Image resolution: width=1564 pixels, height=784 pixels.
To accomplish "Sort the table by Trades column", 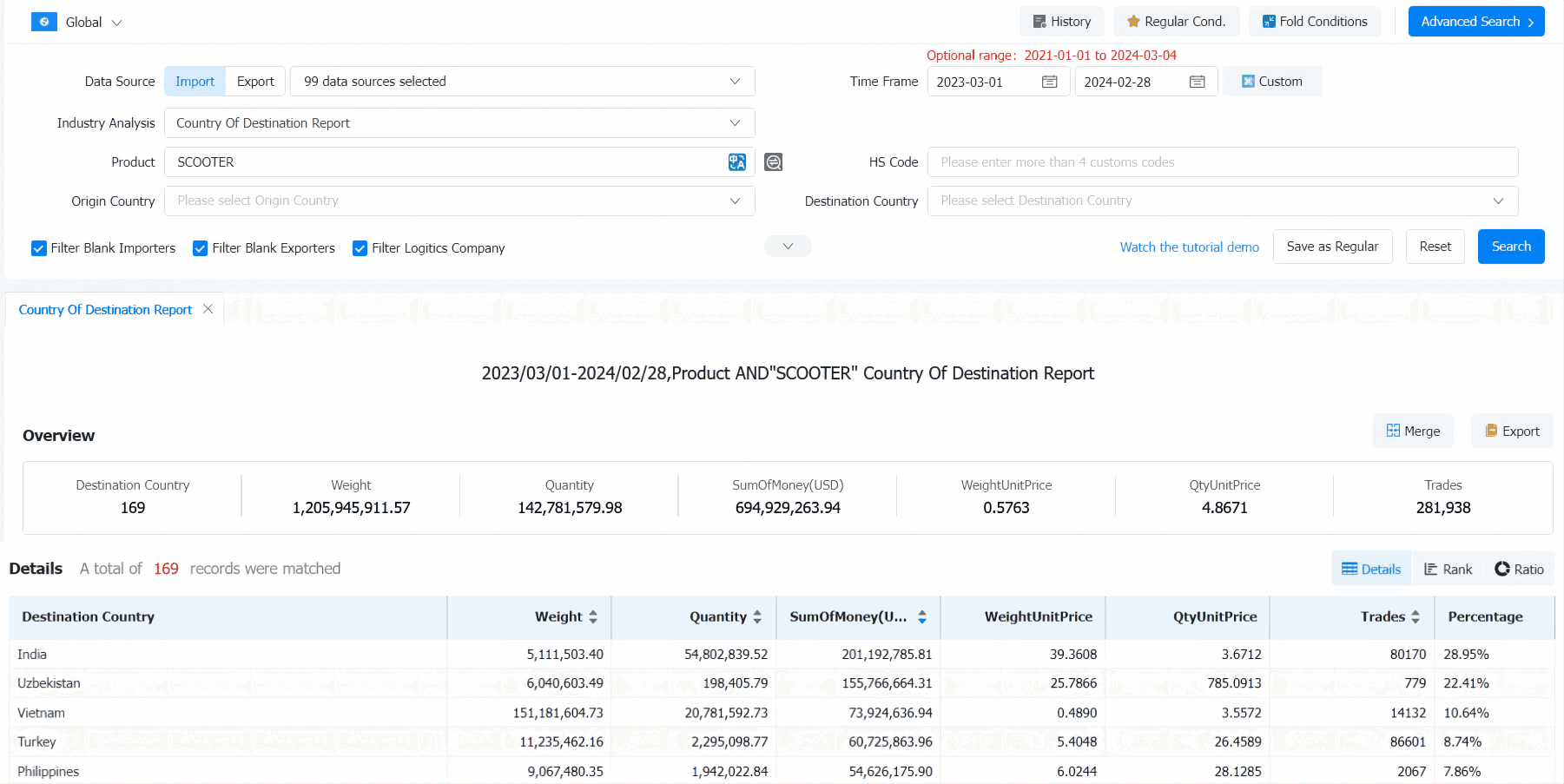I will tap(1416, 616).
